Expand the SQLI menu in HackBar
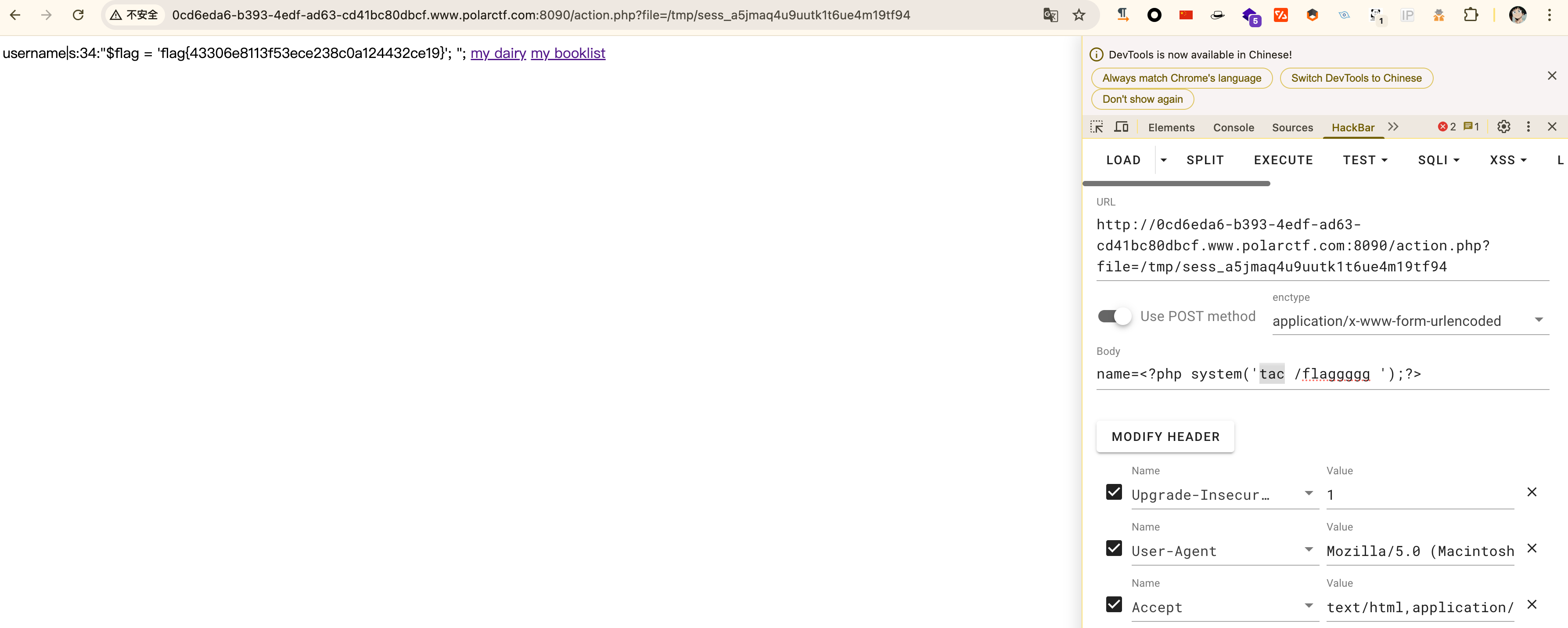Screen dimensions: 1568x628 click(1439, 160)
